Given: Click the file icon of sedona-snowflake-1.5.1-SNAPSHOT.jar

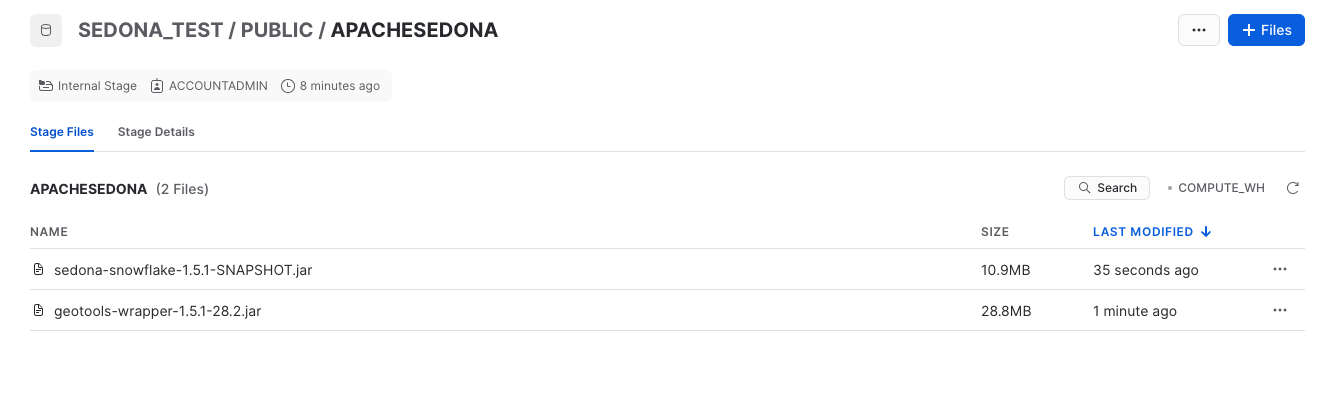Looking at the screenshot, I should 38,270.
